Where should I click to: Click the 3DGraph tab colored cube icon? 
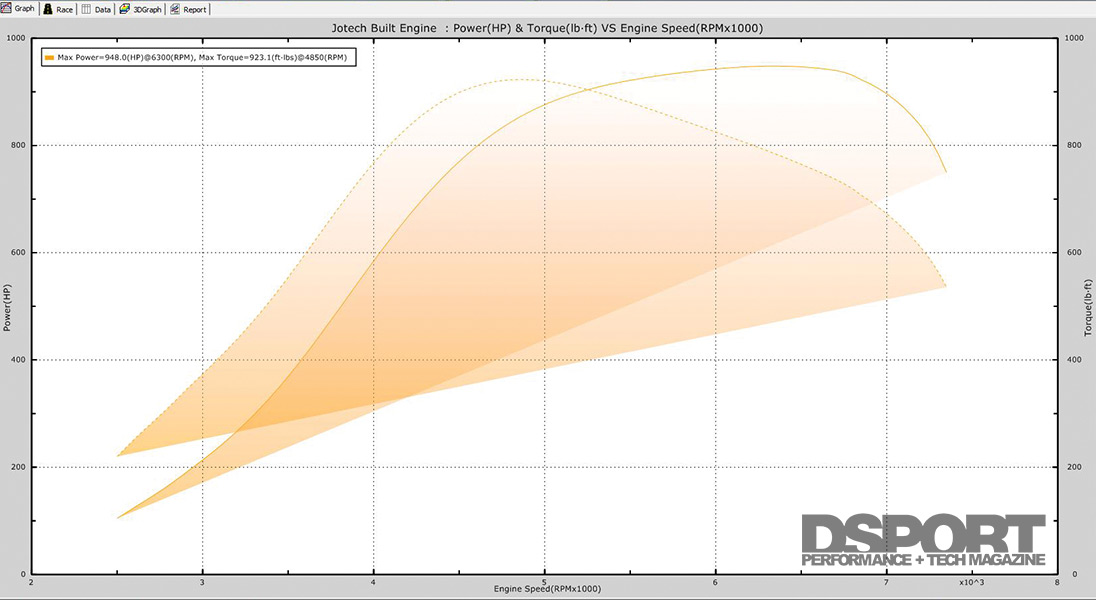[124, 8]
